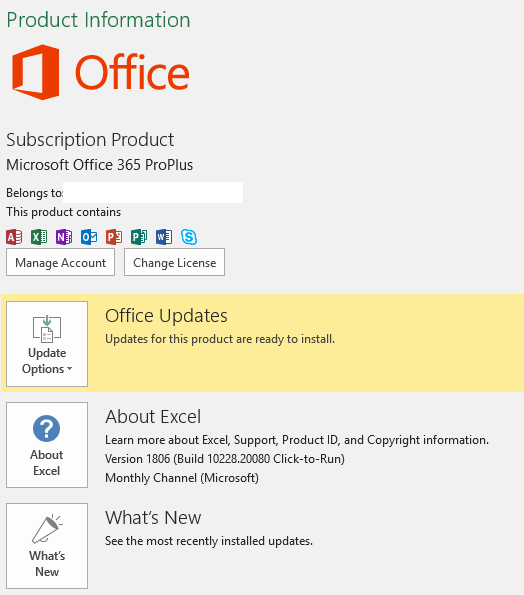Viewport: 524px width, 595px height.
Task: Click the orange Office logo
Action: (101, 72)
